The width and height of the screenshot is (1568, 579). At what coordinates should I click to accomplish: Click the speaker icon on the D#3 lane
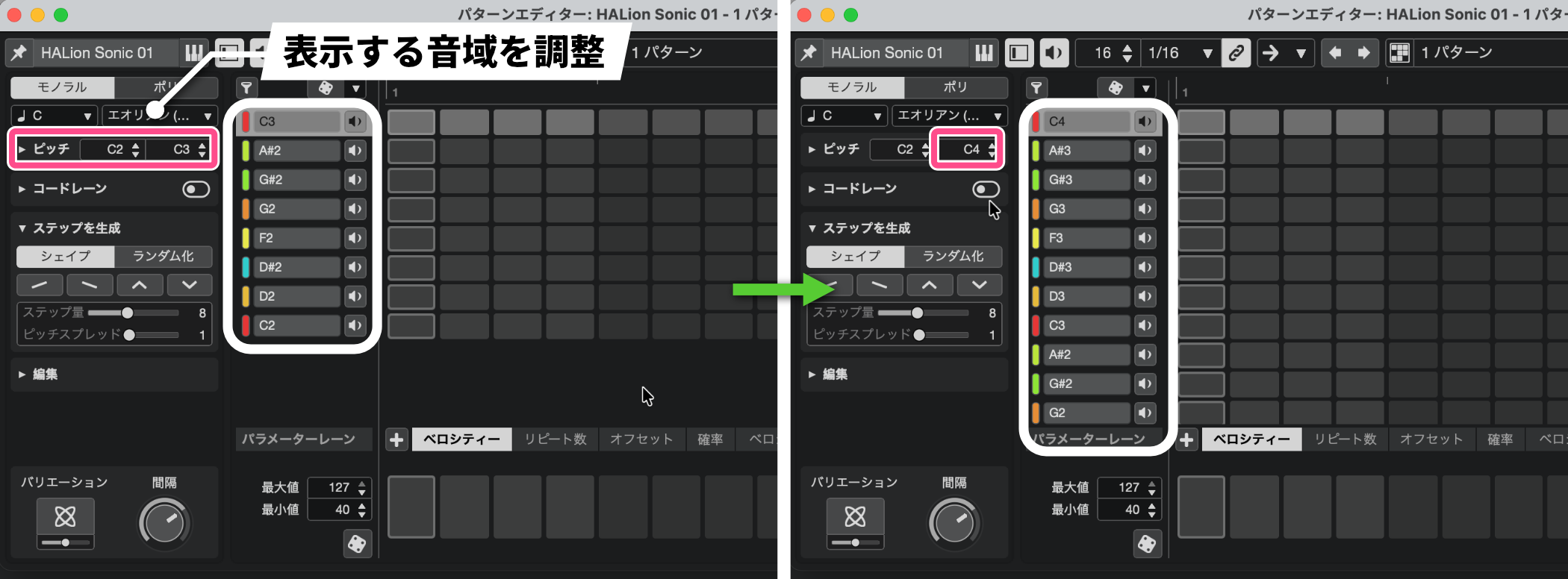click(1144, 267)
